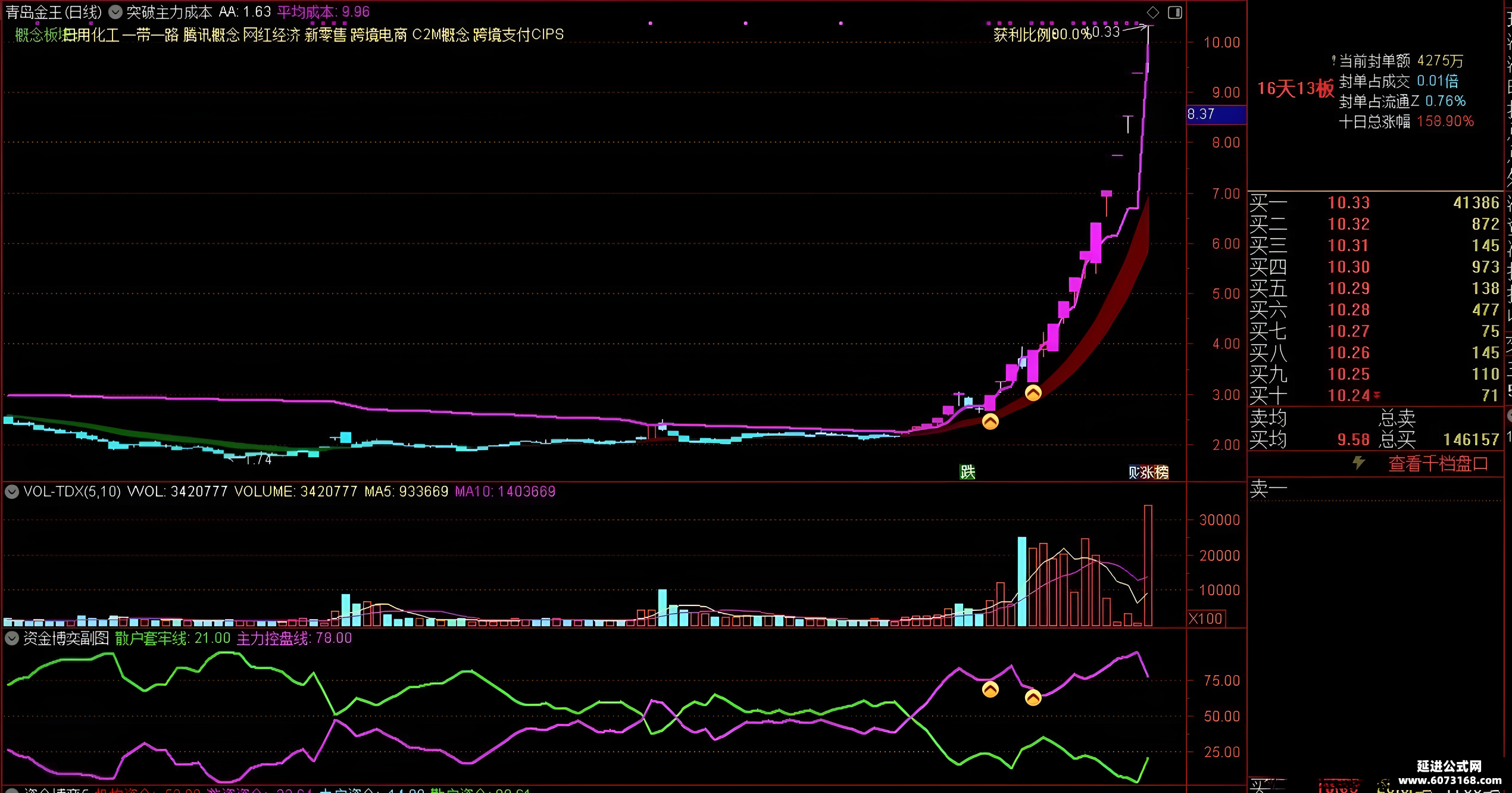Select the 腾讯概念 concept tag
This screenshot has height=793, width=1512.
[x=211, y=35]
